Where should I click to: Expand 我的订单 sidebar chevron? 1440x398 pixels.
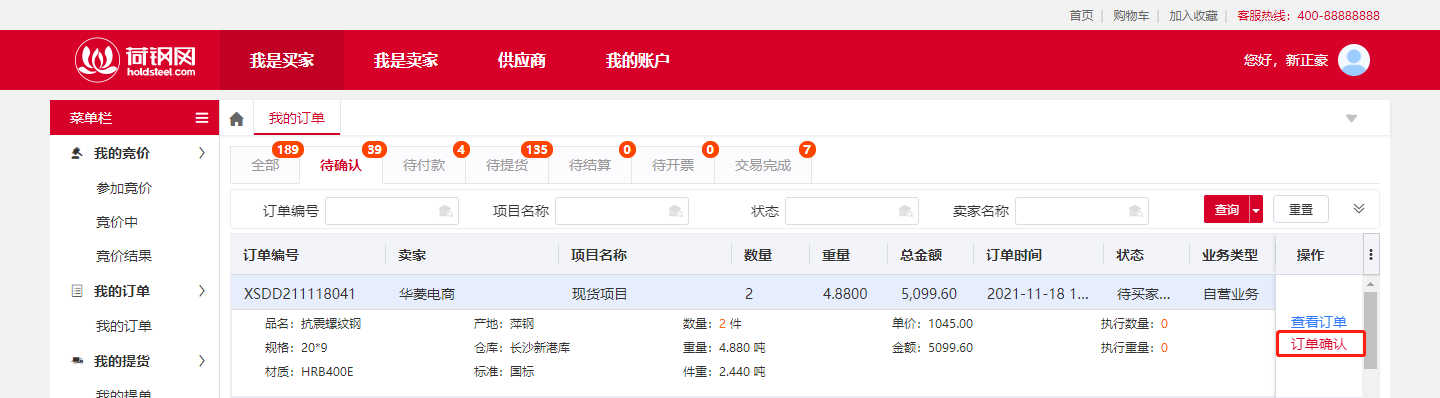pyautogui.click(x=202, y=291)
